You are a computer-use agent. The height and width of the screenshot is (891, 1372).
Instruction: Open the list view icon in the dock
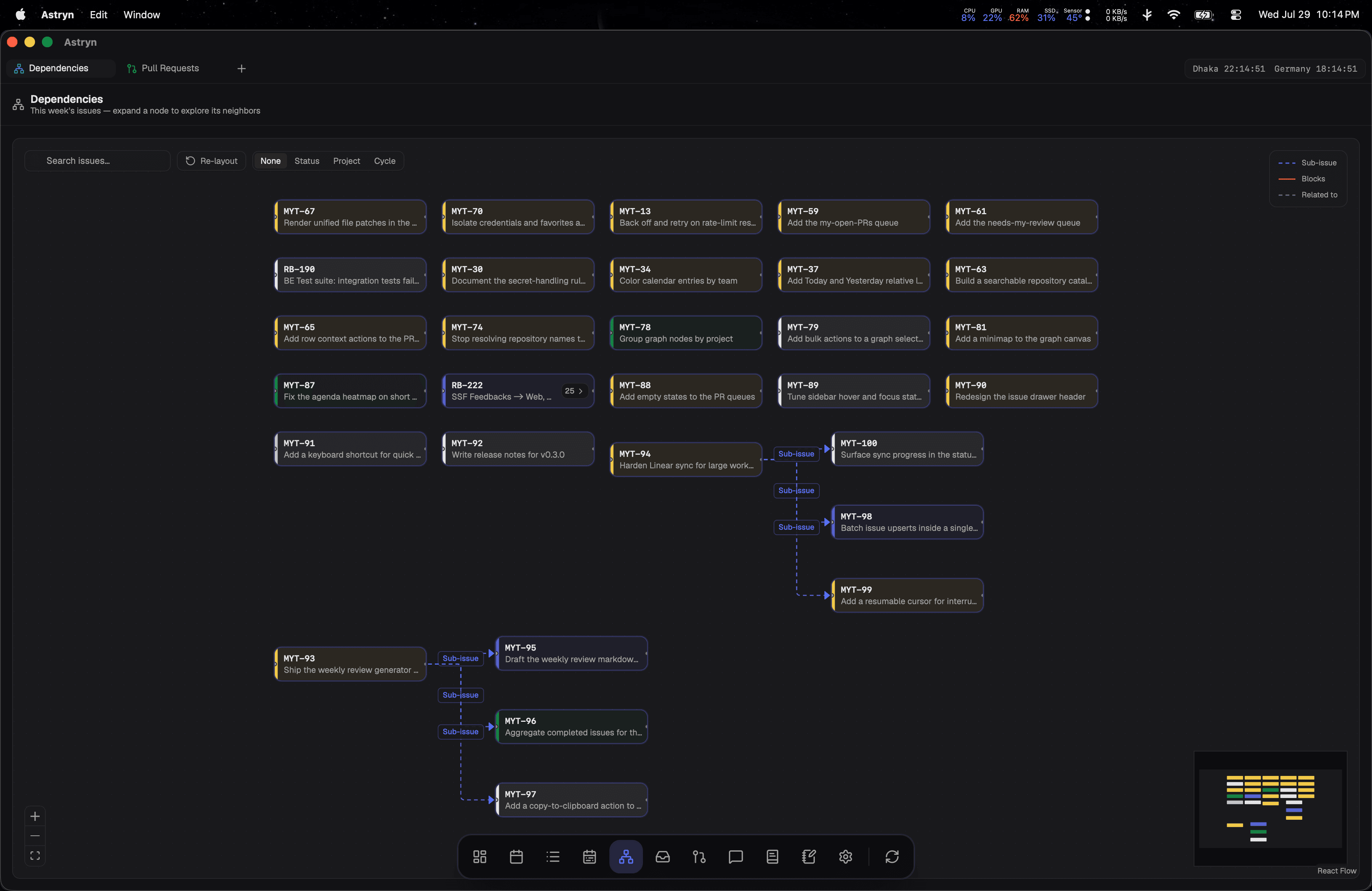[553, 856]
